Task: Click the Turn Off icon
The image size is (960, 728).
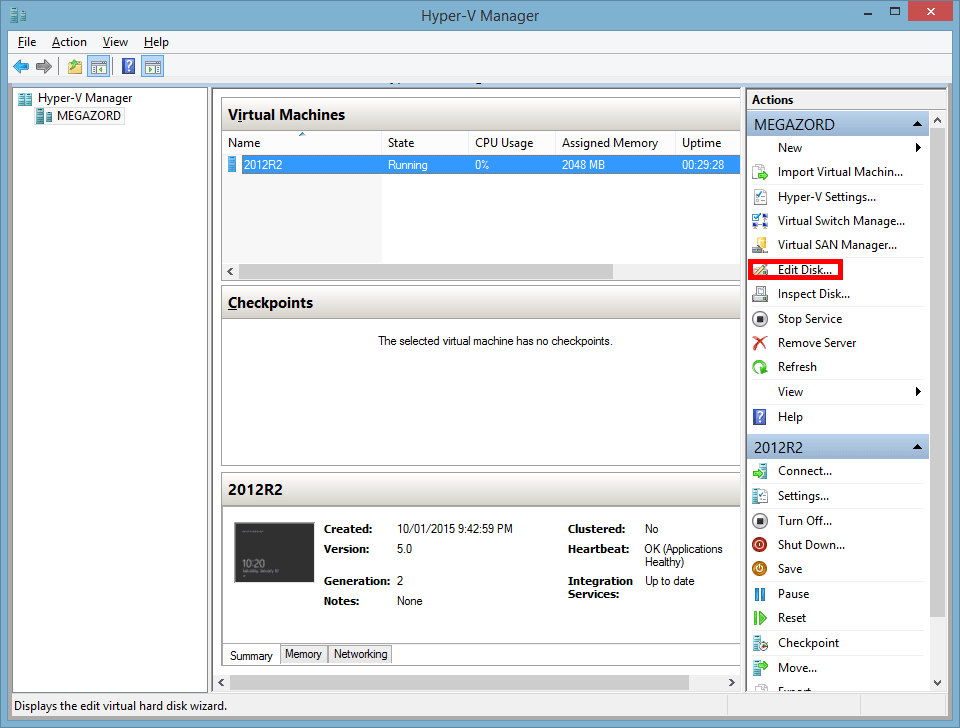Action: coord(760,520)
